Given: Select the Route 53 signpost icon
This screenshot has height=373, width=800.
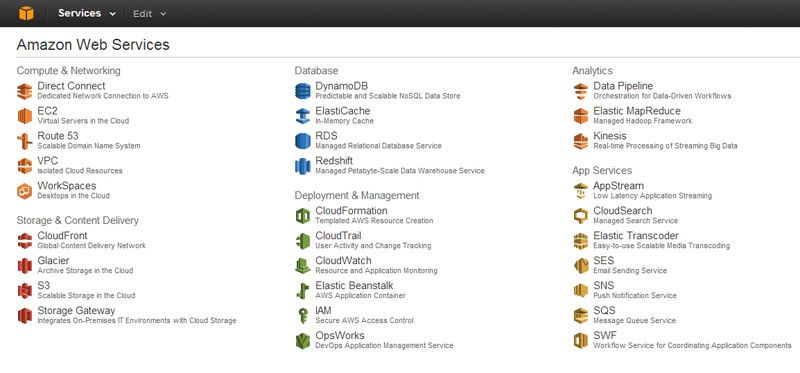Looking at the screenshot, I should click(x=24, y=141).
